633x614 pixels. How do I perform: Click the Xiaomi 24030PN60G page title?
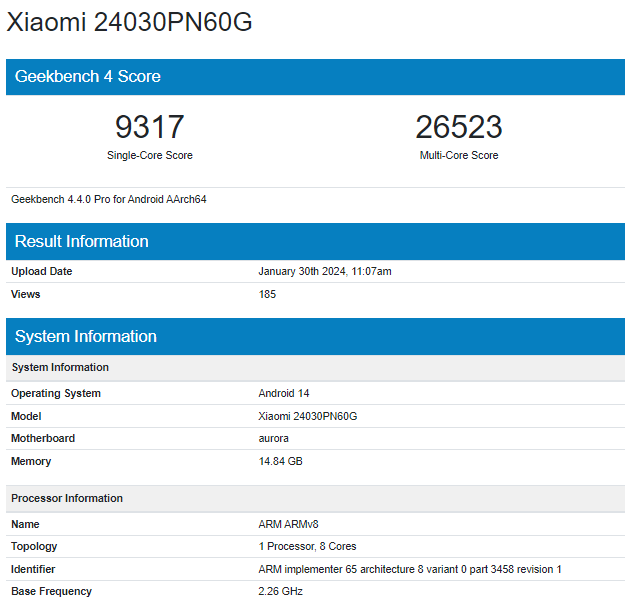click(x=129, y=22)
